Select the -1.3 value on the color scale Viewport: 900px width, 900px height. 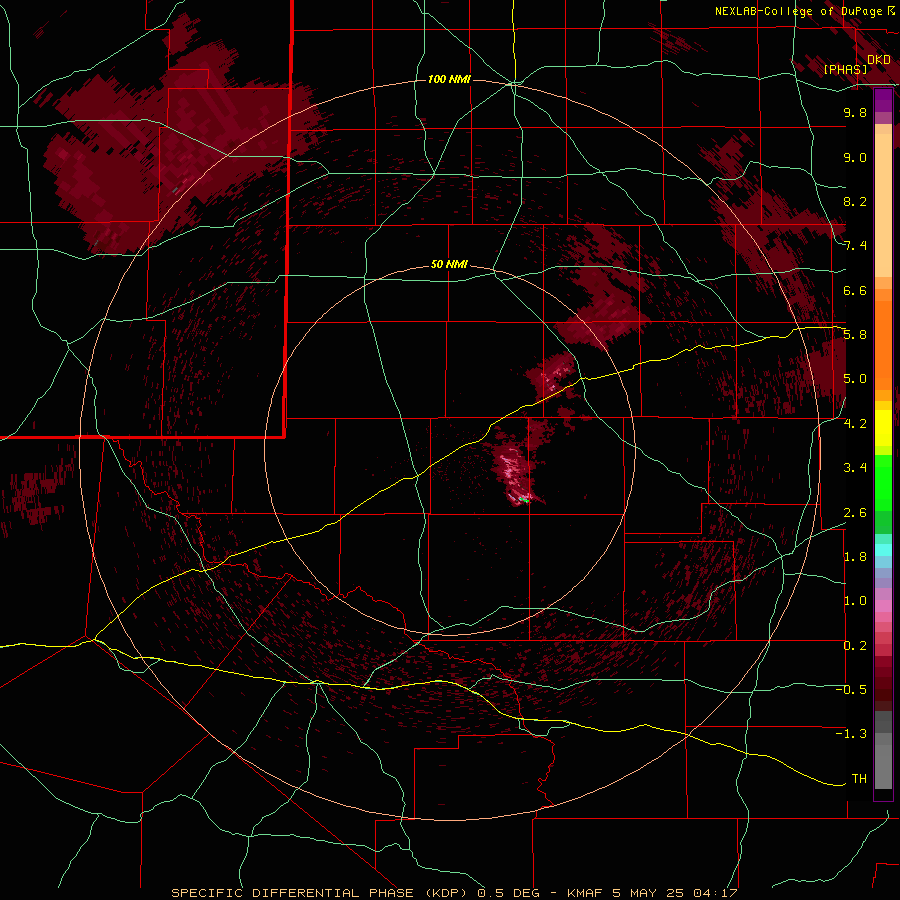pos(851,734)
